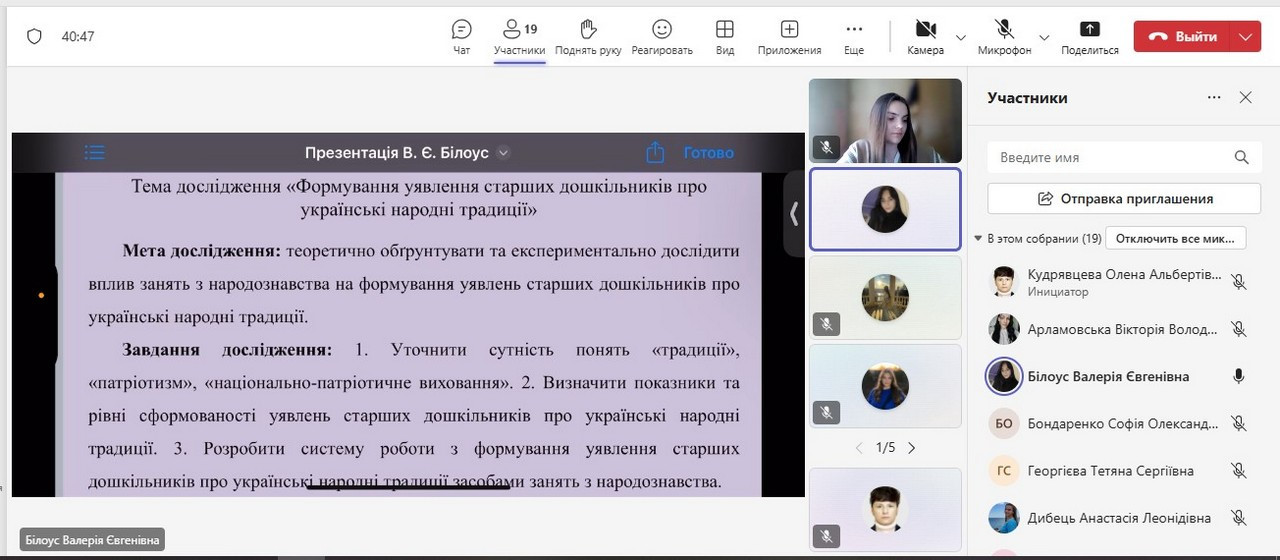
Task: Click the Поделиться share screen icon
Action: pyautogui.click(x=1089, y=36)
